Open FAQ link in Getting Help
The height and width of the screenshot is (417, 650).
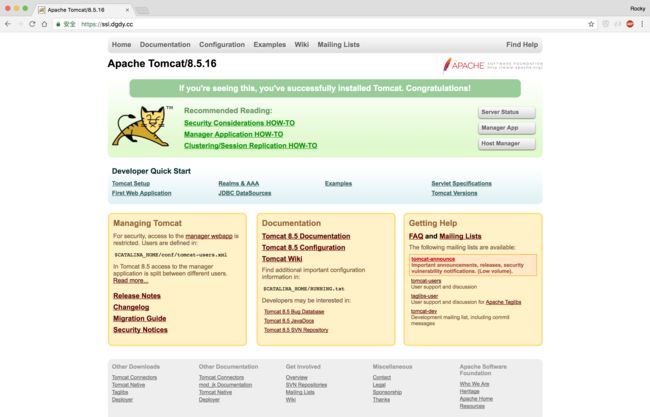[416, 236]
